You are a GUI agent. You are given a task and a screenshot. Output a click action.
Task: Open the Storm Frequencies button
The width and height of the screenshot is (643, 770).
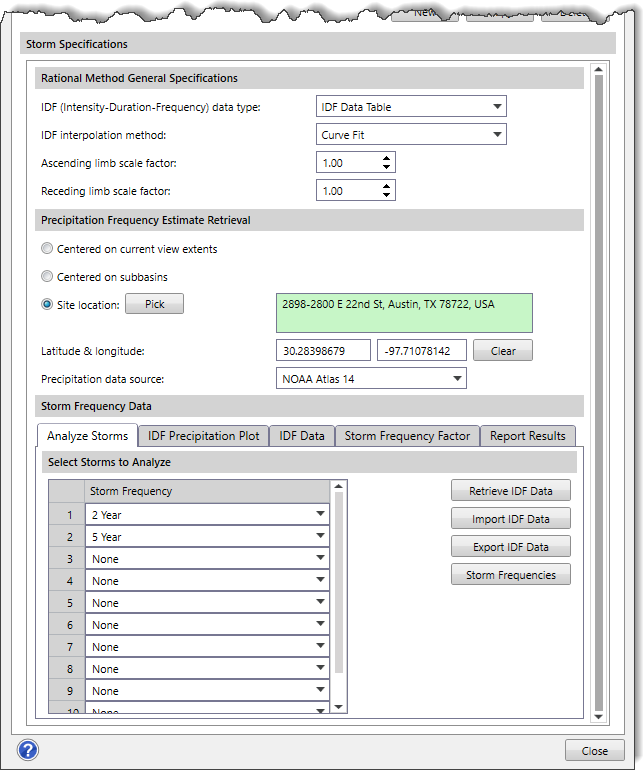click(511, 575)
